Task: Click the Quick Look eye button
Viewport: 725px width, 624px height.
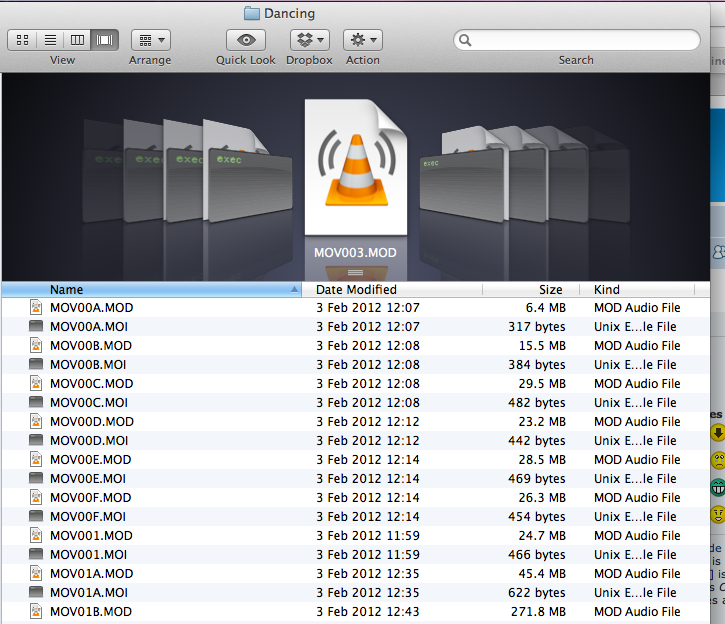Action: point(246,40)
